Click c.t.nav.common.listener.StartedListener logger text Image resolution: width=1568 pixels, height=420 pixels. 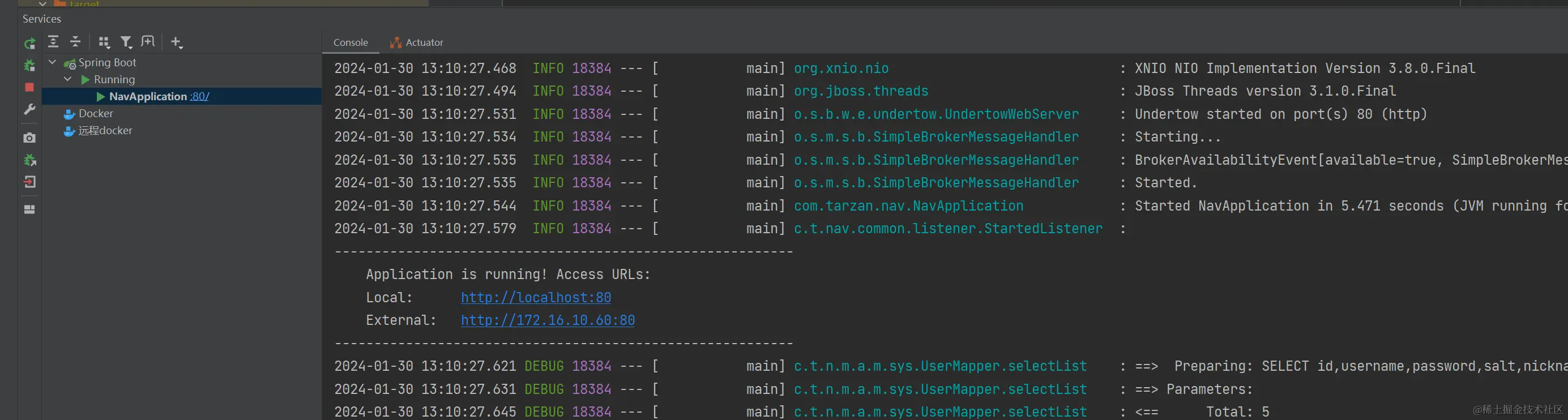[x=948, y=228]
